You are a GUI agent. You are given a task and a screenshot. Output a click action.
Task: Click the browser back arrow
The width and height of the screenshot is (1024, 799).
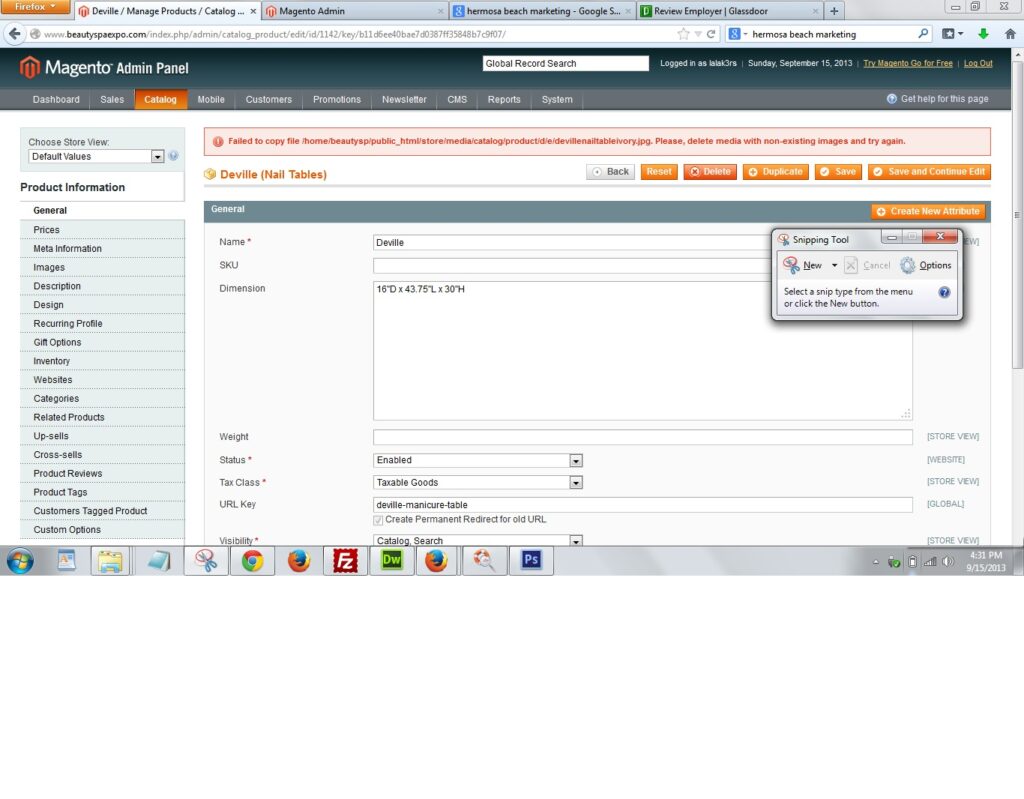14,34
